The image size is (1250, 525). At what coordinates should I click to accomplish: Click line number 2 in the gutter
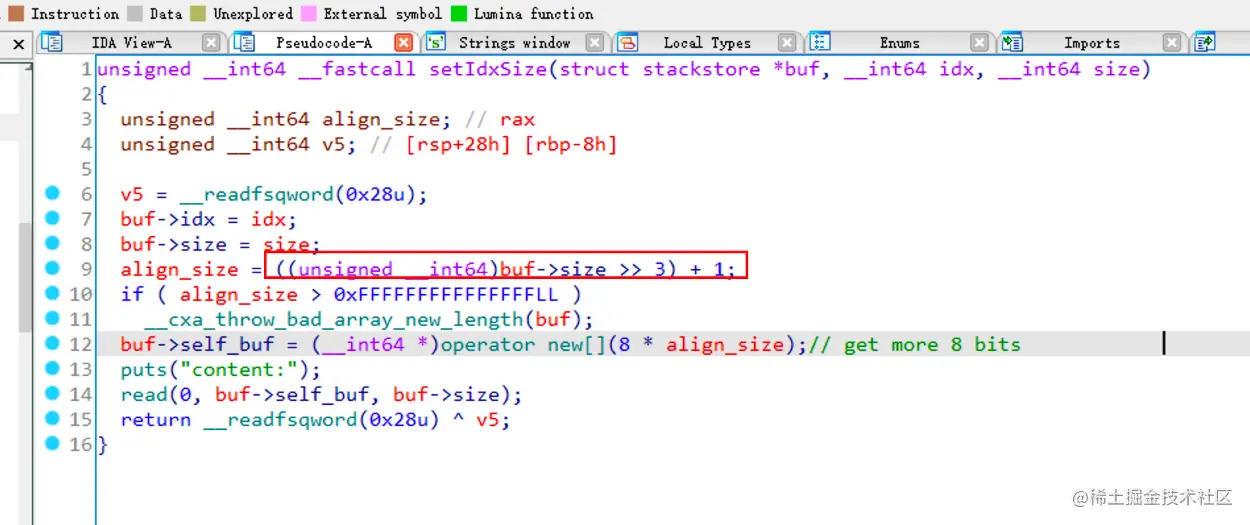(87, 94)
